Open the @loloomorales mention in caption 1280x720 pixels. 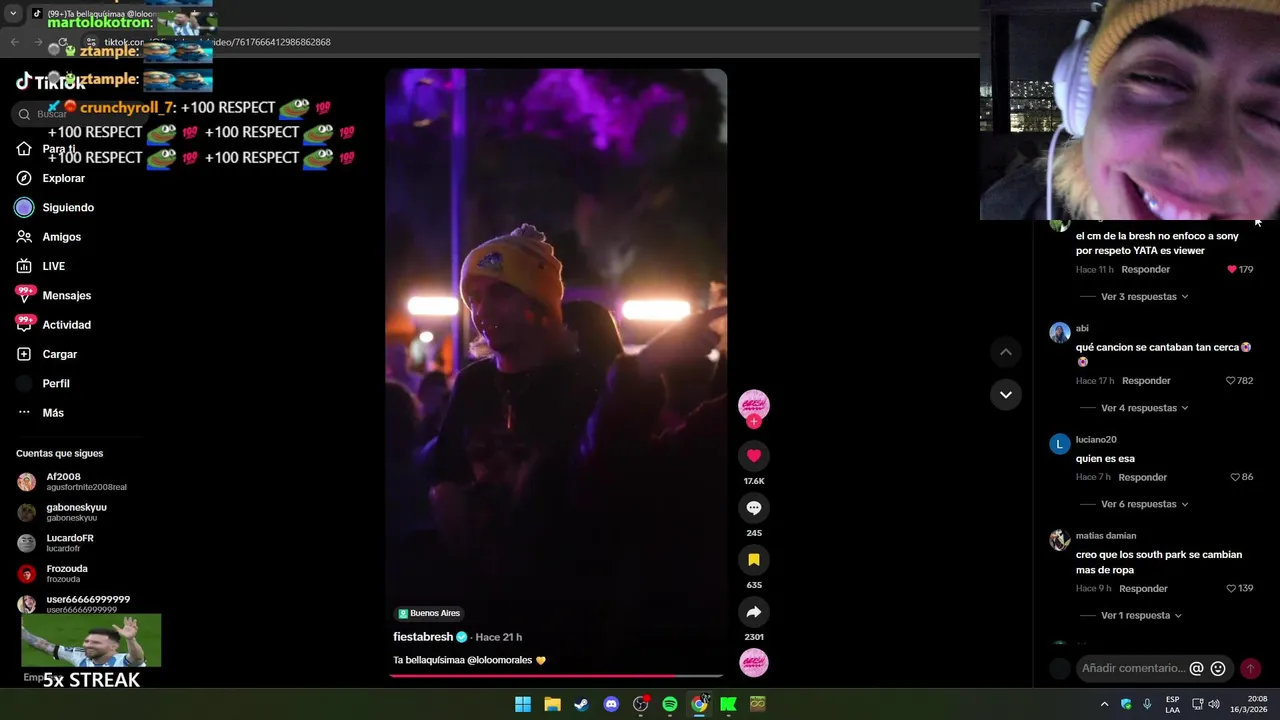tap(499, 660)
